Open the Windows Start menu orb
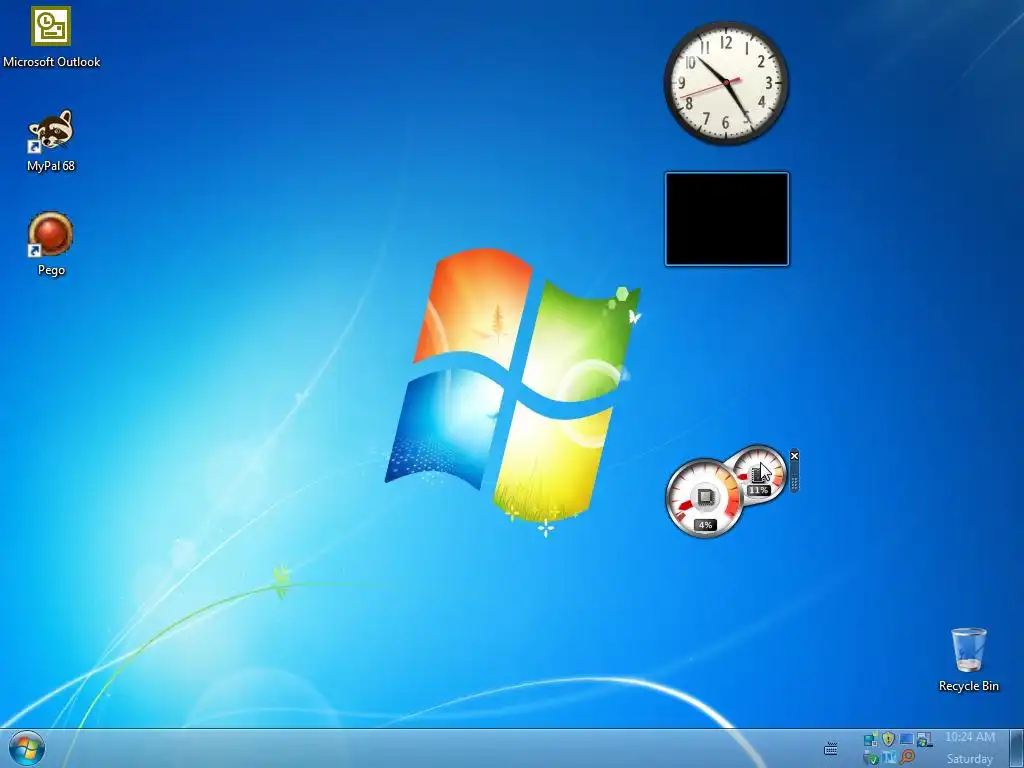 click(27, 748)
